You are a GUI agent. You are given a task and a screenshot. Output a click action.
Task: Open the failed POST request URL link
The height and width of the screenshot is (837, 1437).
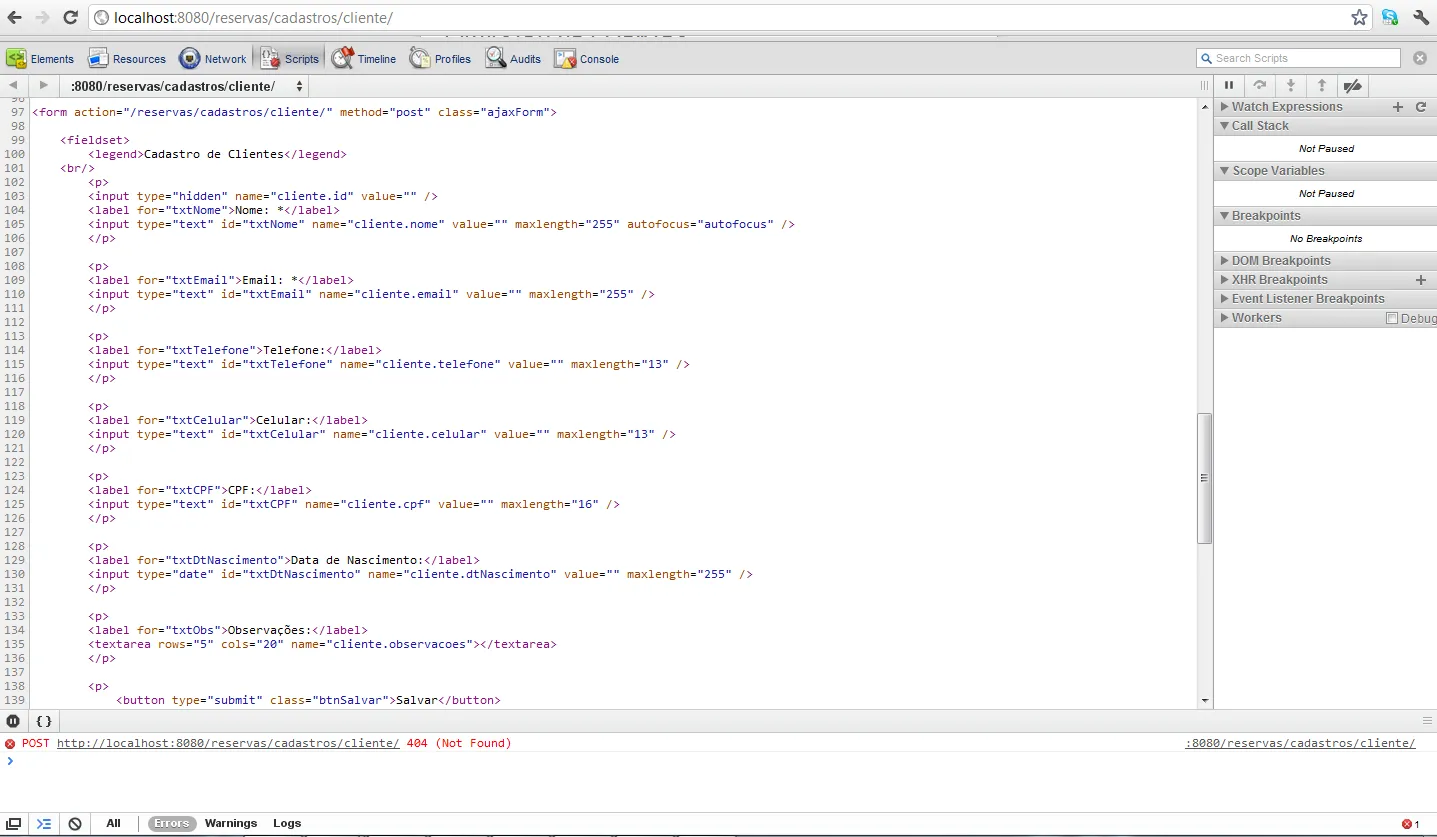[x=228, y=743]
